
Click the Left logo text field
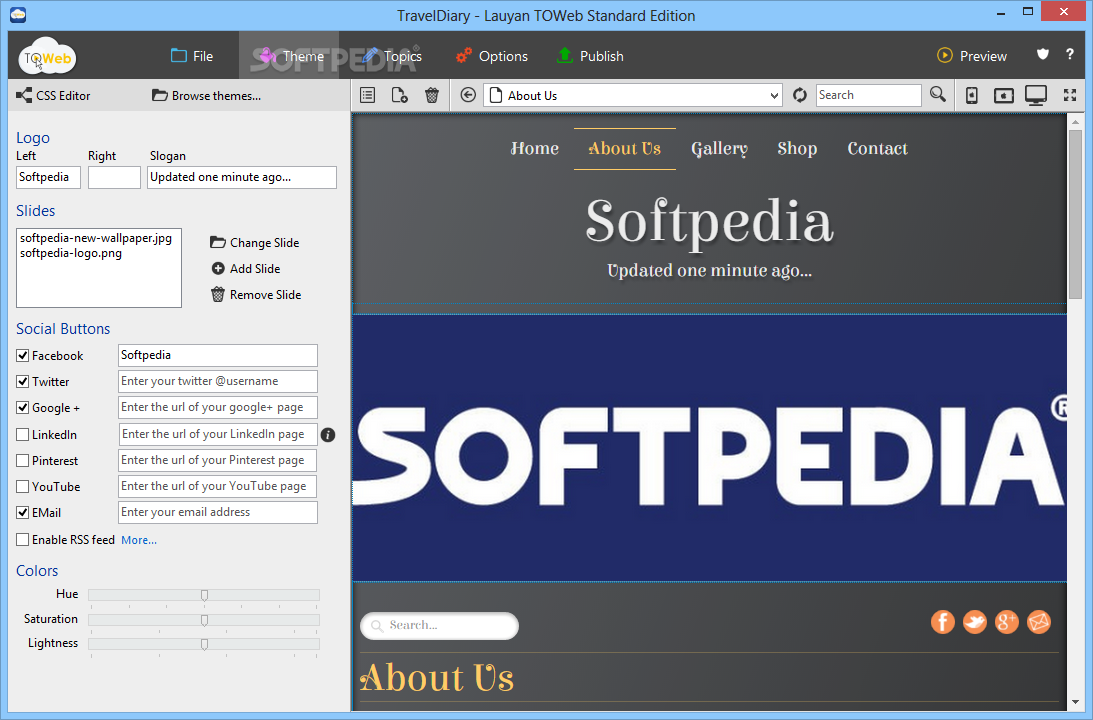pyautogui.click(x=48, y=177)
